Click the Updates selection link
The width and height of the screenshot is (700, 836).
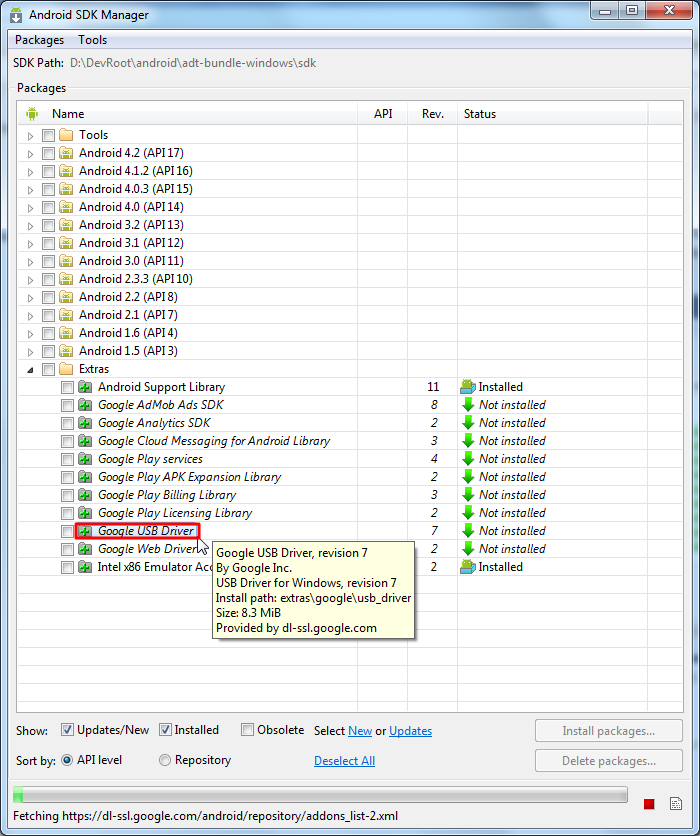411,731
